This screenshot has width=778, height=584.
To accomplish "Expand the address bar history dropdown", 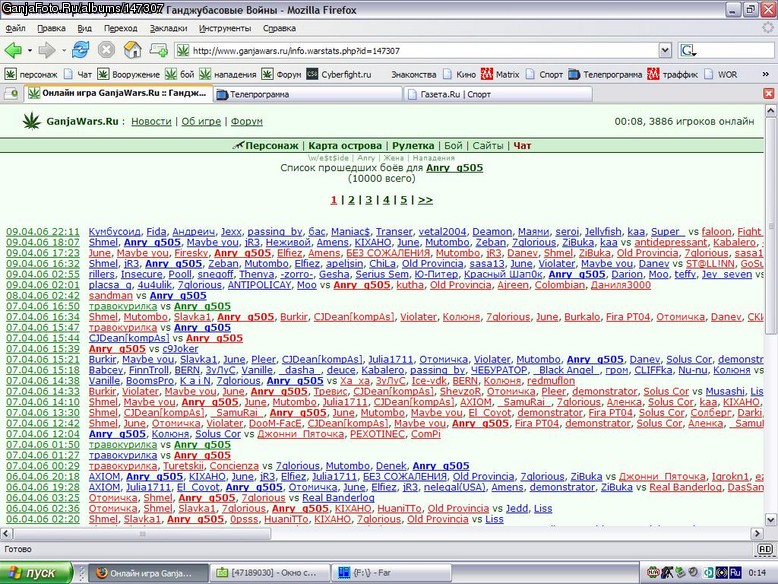I will pos(665,50).
